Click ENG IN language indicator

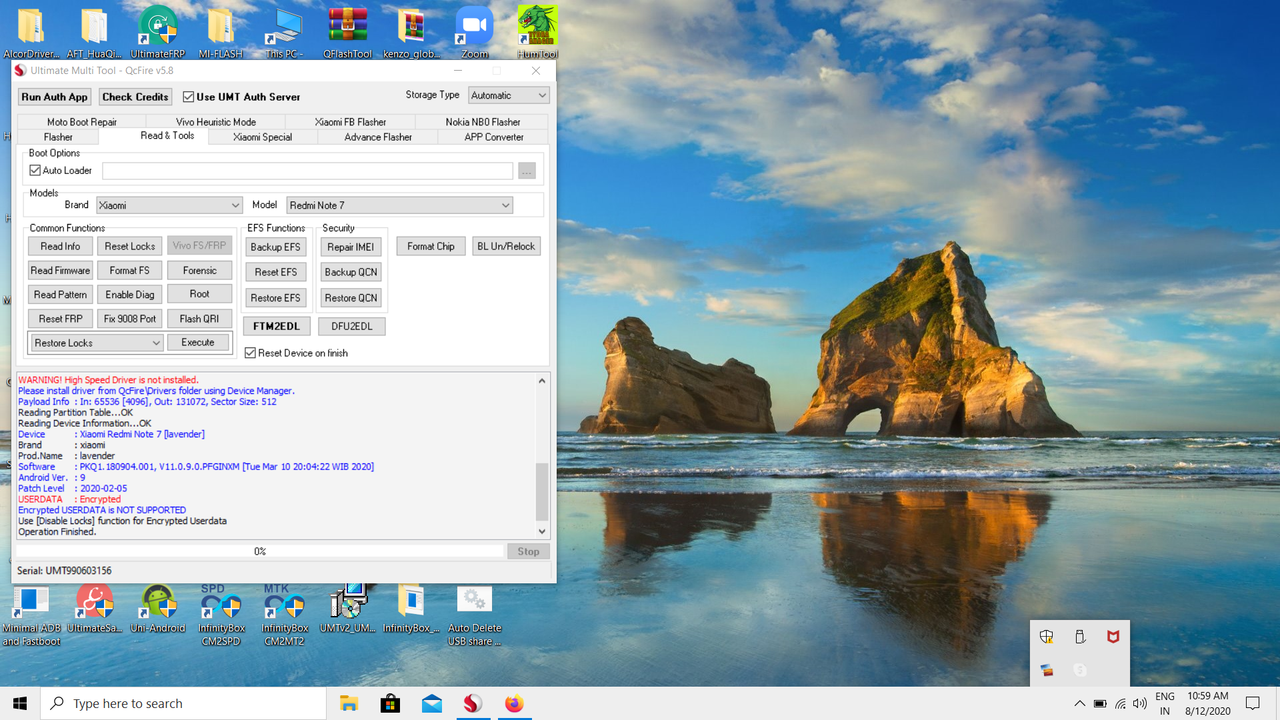click(1165, 703)
